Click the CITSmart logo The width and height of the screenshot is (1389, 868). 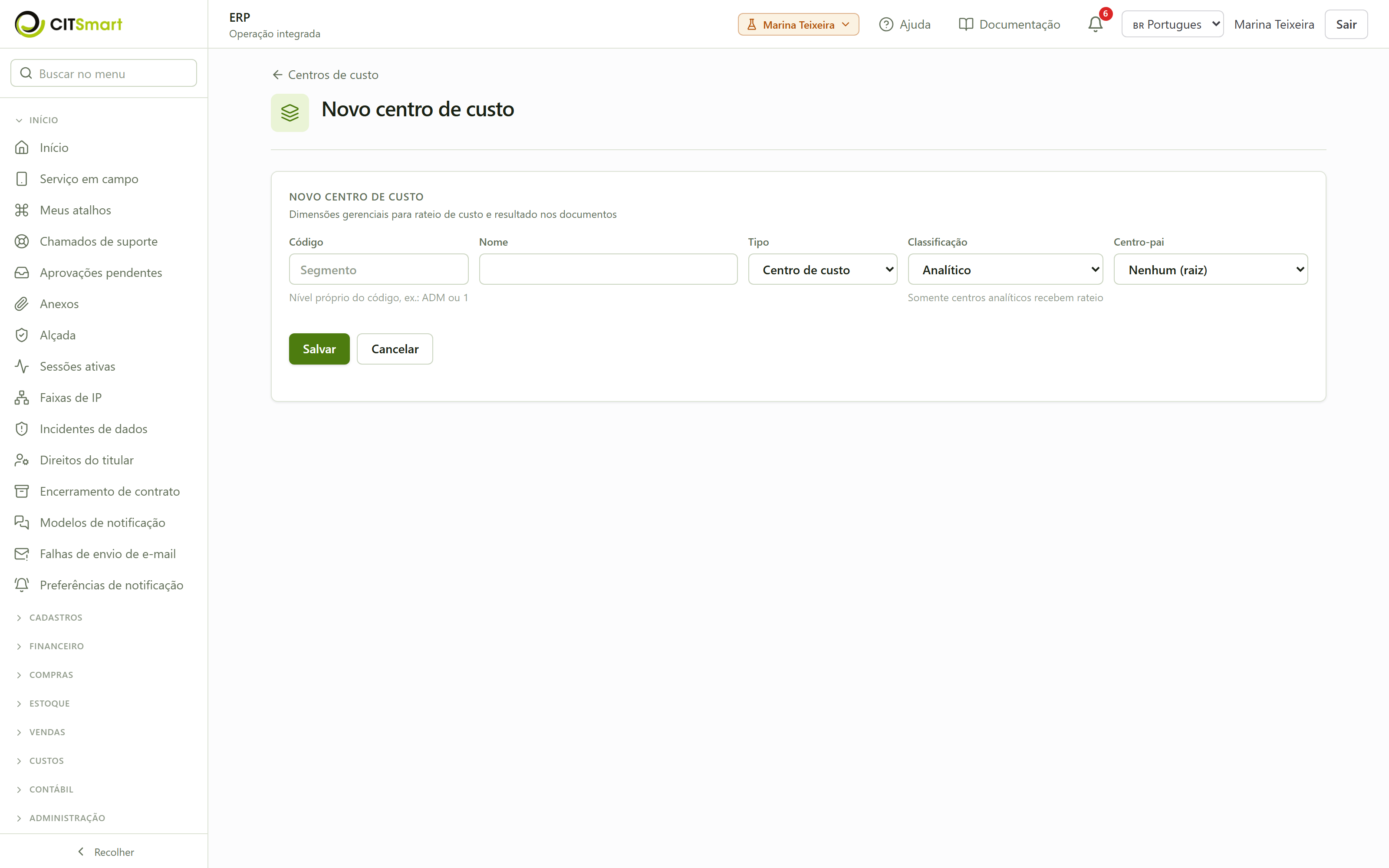68,24
